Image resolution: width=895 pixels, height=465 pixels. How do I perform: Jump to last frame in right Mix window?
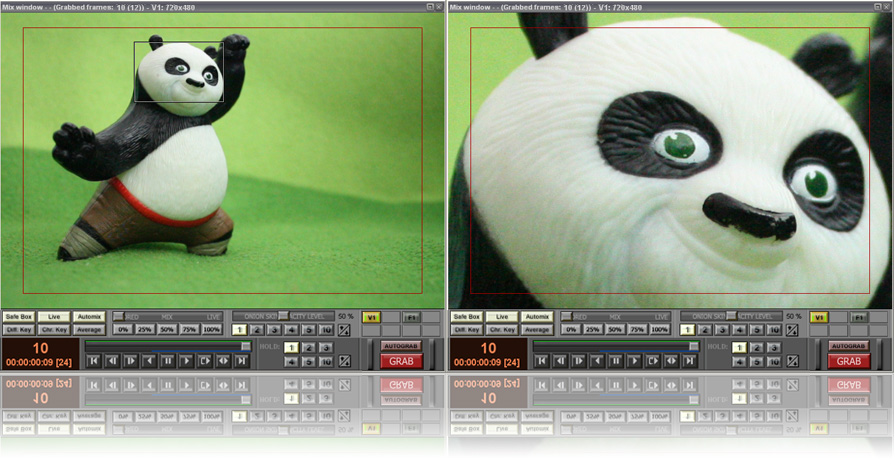(690, 361)
